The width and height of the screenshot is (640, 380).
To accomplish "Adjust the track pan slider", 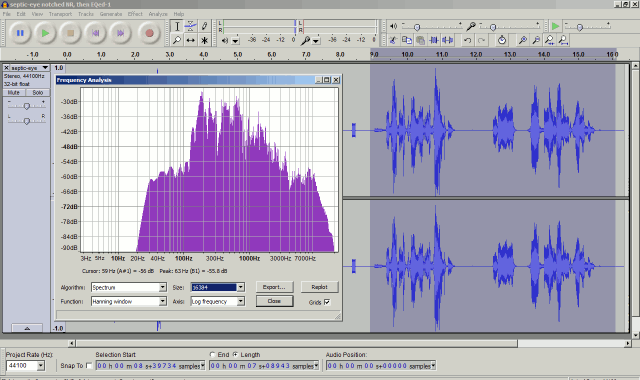I will 27,121.
